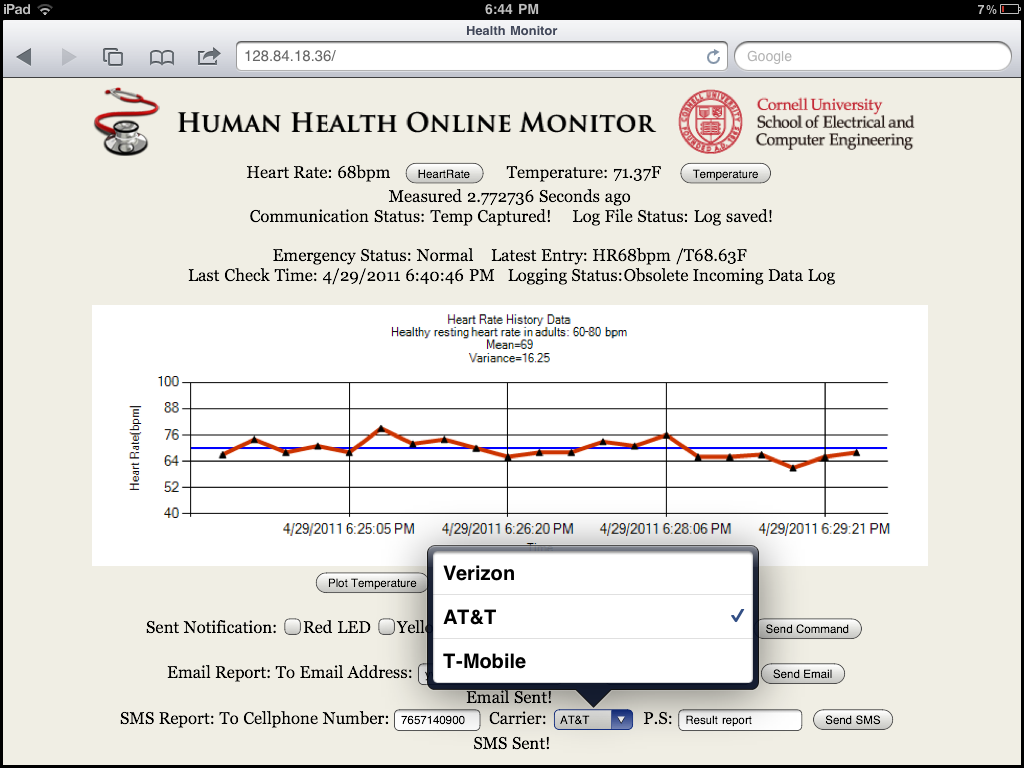Choose AT&T in the carrier list

593,616
